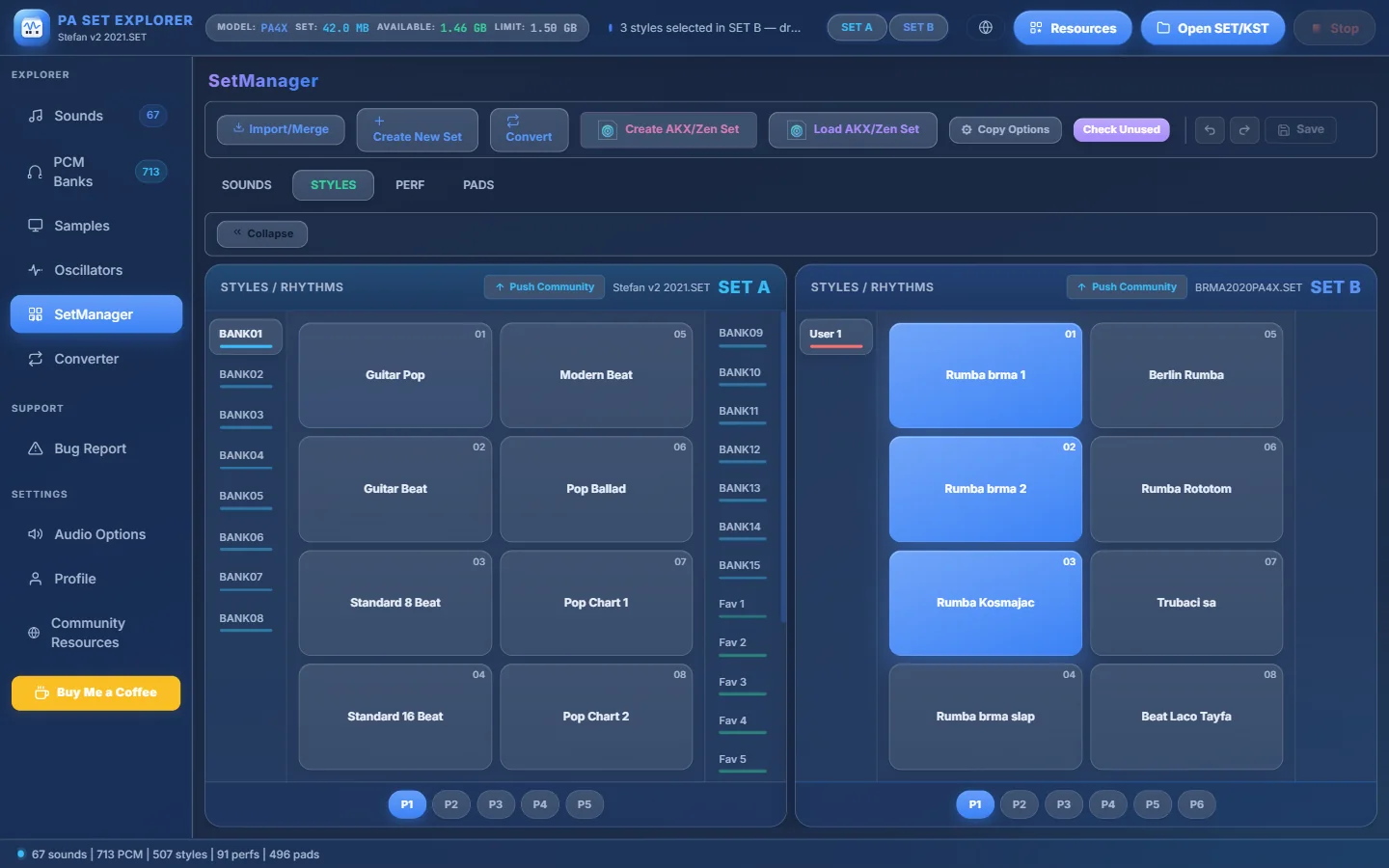Click the Import/Merge button
Viewport: 1389px width, 868px height.
click(x=281, y=129)
